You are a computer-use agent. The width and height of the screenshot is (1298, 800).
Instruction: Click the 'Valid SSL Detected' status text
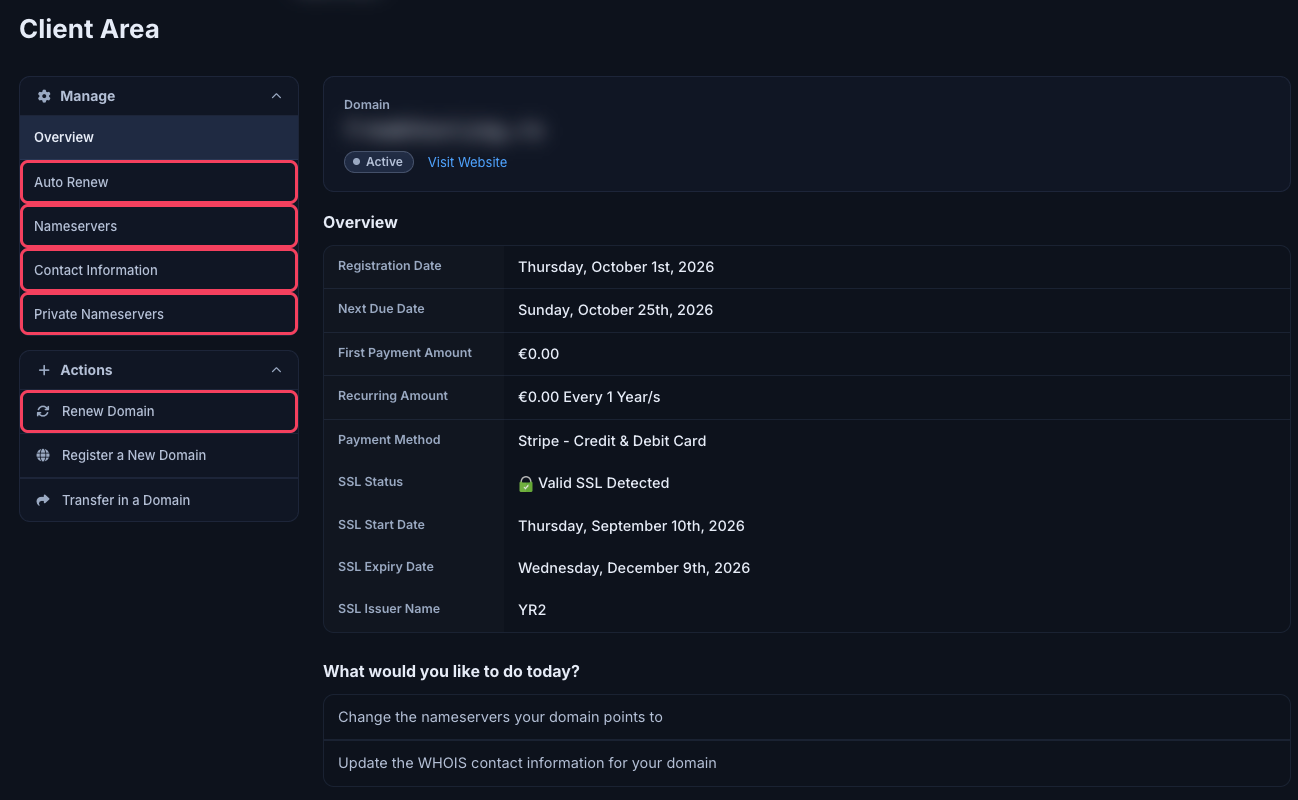(x=604, y=483)
